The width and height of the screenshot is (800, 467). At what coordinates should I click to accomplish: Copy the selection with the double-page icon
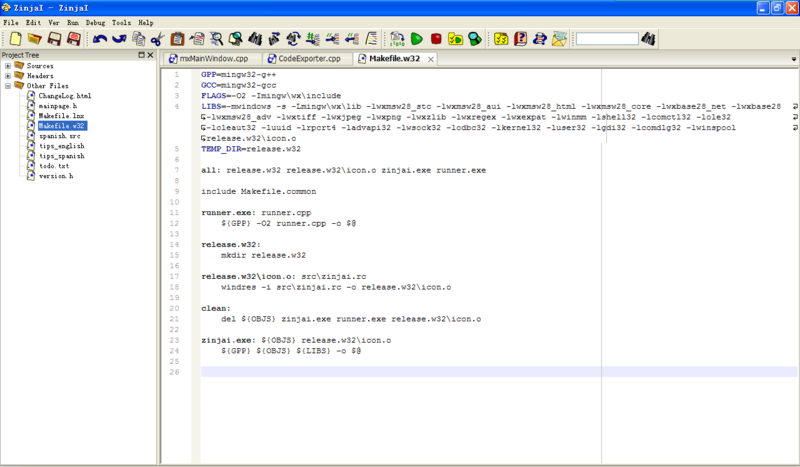point(139,39)
